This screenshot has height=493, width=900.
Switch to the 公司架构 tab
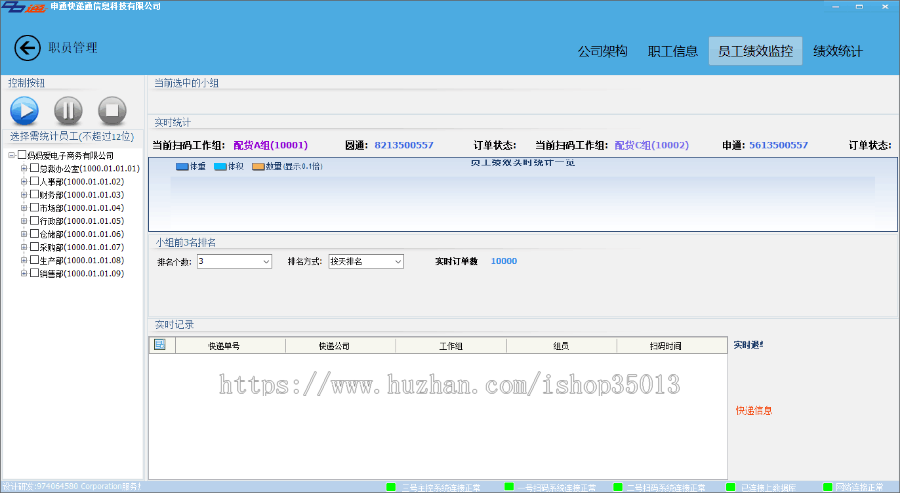point(603,52)
